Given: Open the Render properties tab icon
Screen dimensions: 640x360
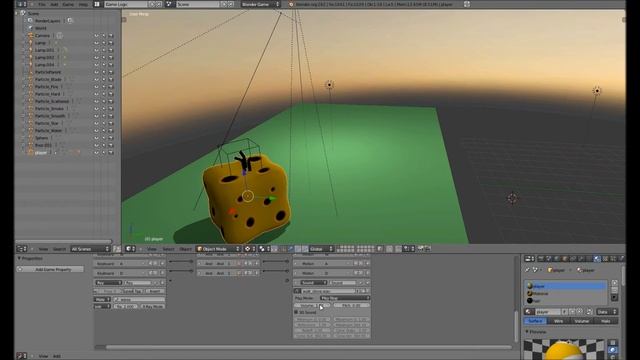Looking at the screenshot, I should pos(541,259).
